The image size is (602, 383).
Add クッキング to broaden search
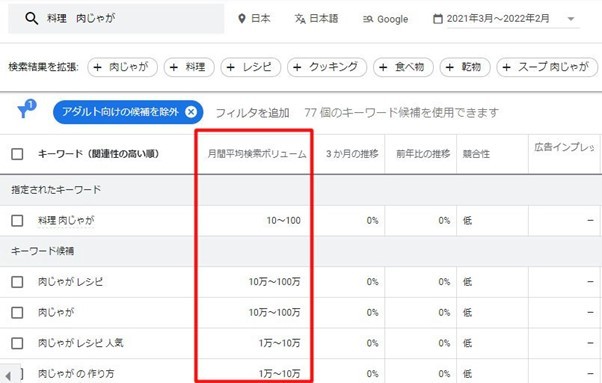[327, 67]
